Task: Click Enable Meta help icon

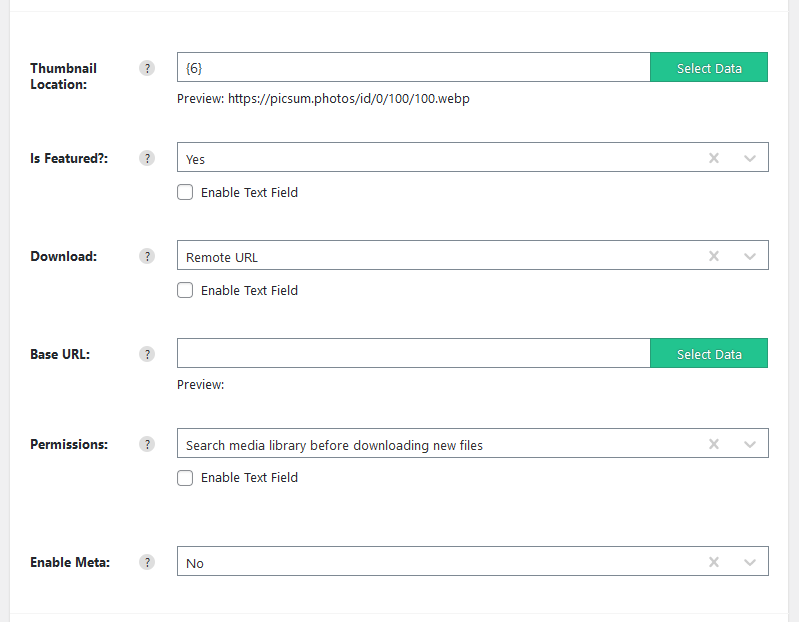Action: click(x=147, y=562)
